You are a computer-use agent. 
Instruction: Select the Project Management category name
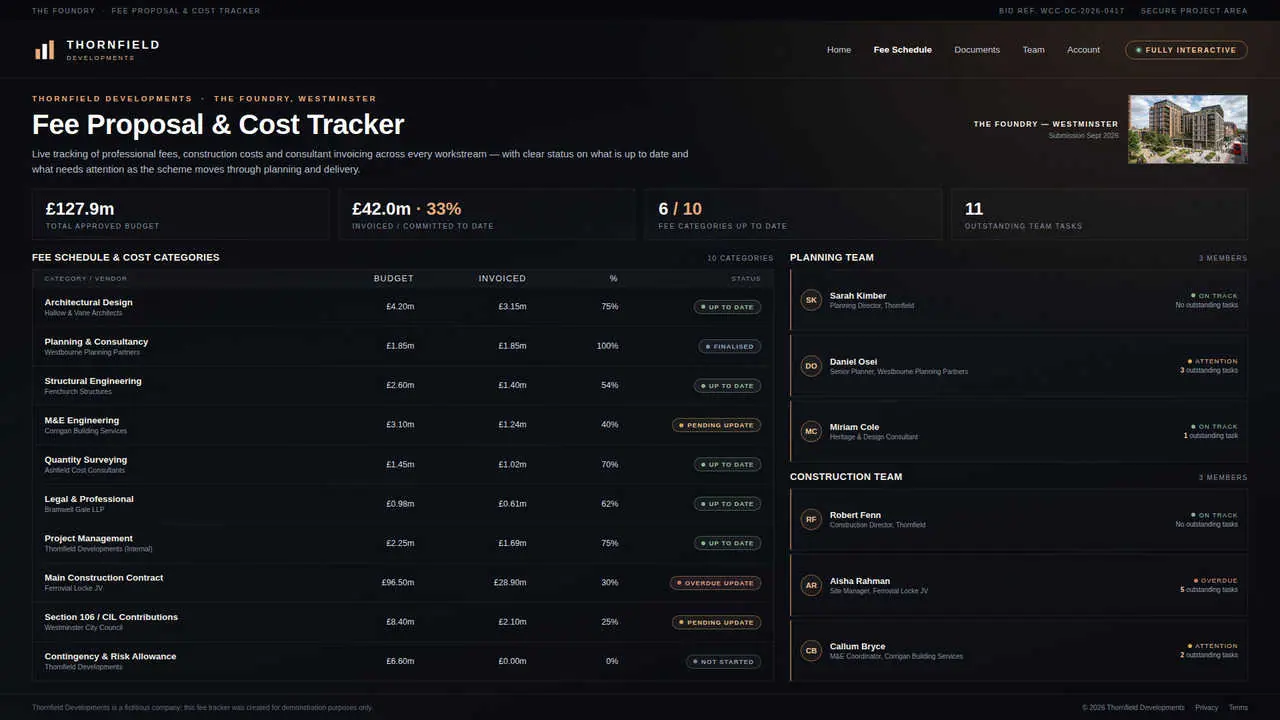pyautogui.click(x=89, y=538)
